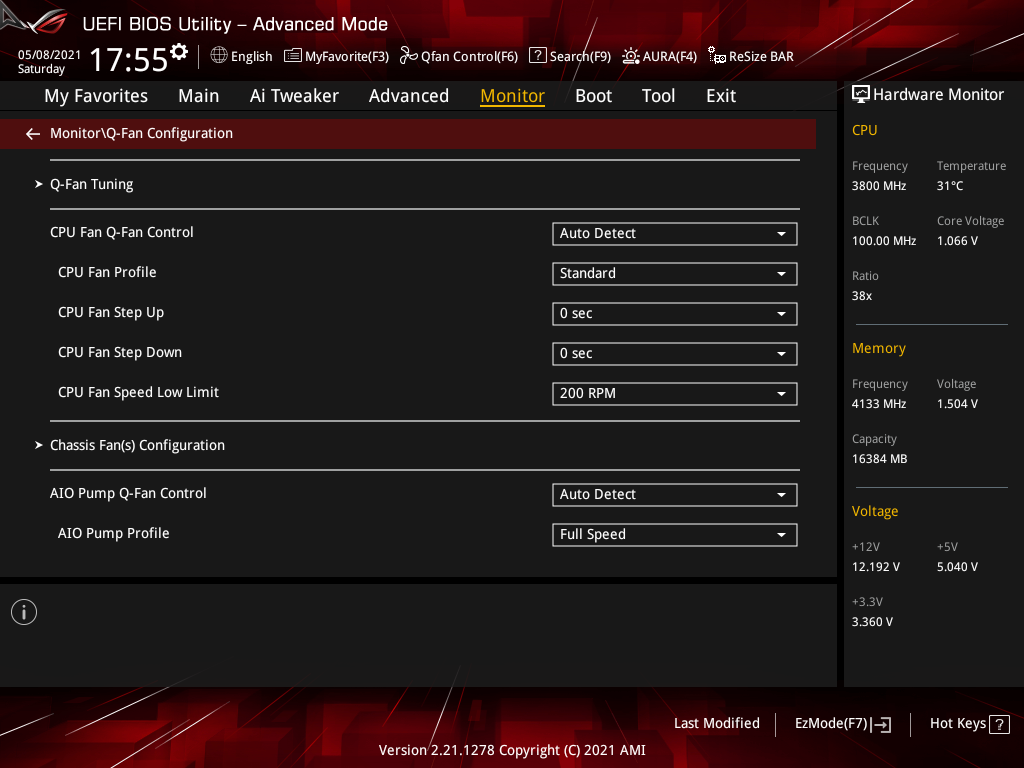
Task: Switch to Main tab
Action: click(x=199, y=96)
